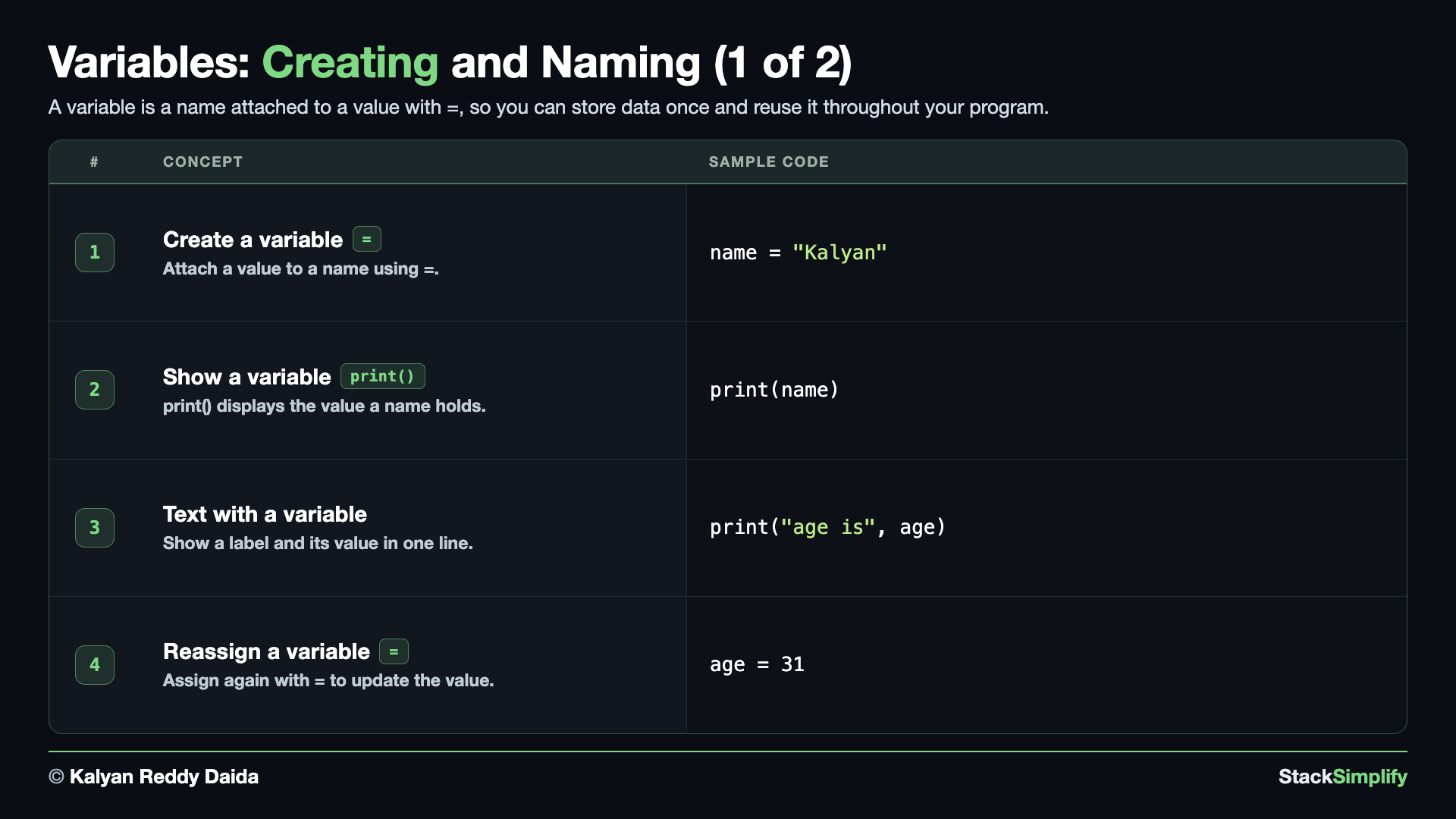
Task: Click the number 1 row badge
Action: click(95, 253)
